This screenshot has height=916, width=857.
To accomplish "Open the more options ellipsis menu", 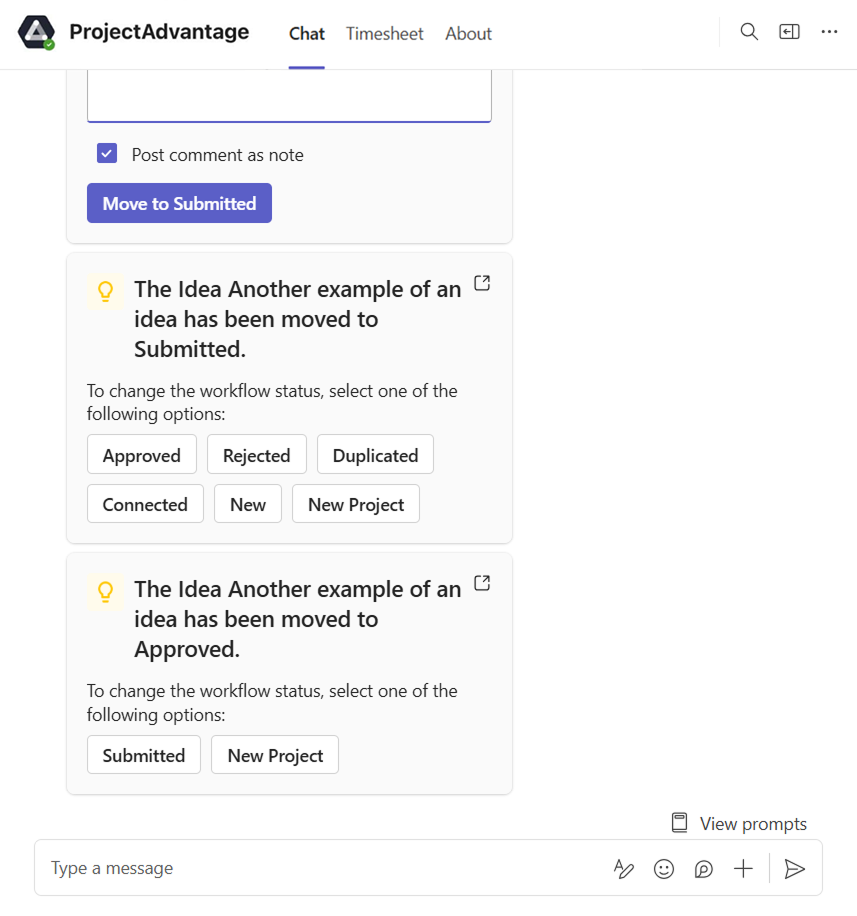I will pyautogui.click(x=829, y=32).
